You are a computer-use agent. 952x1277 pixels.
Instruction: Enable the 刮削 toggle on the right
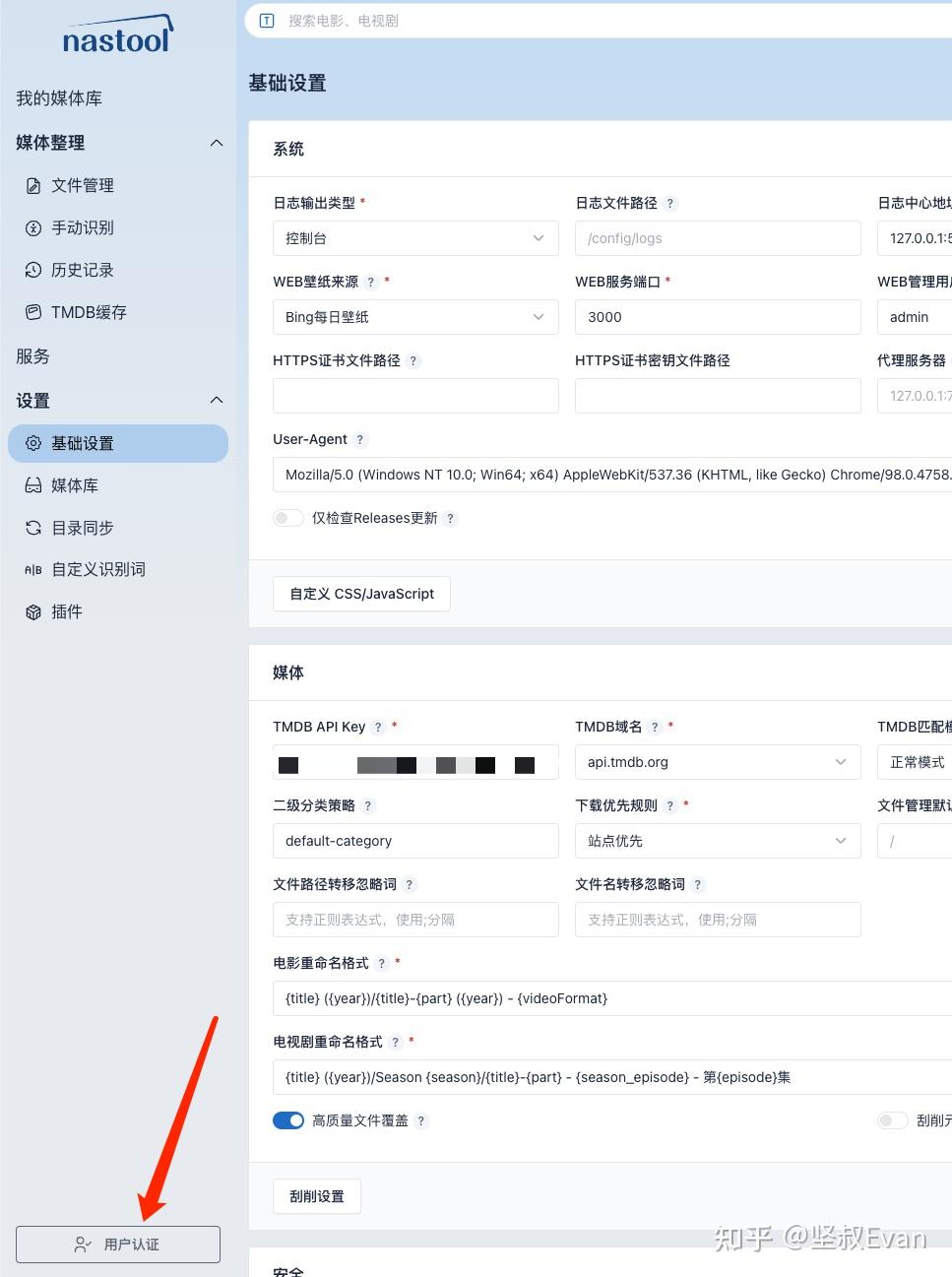point(892,1120)
